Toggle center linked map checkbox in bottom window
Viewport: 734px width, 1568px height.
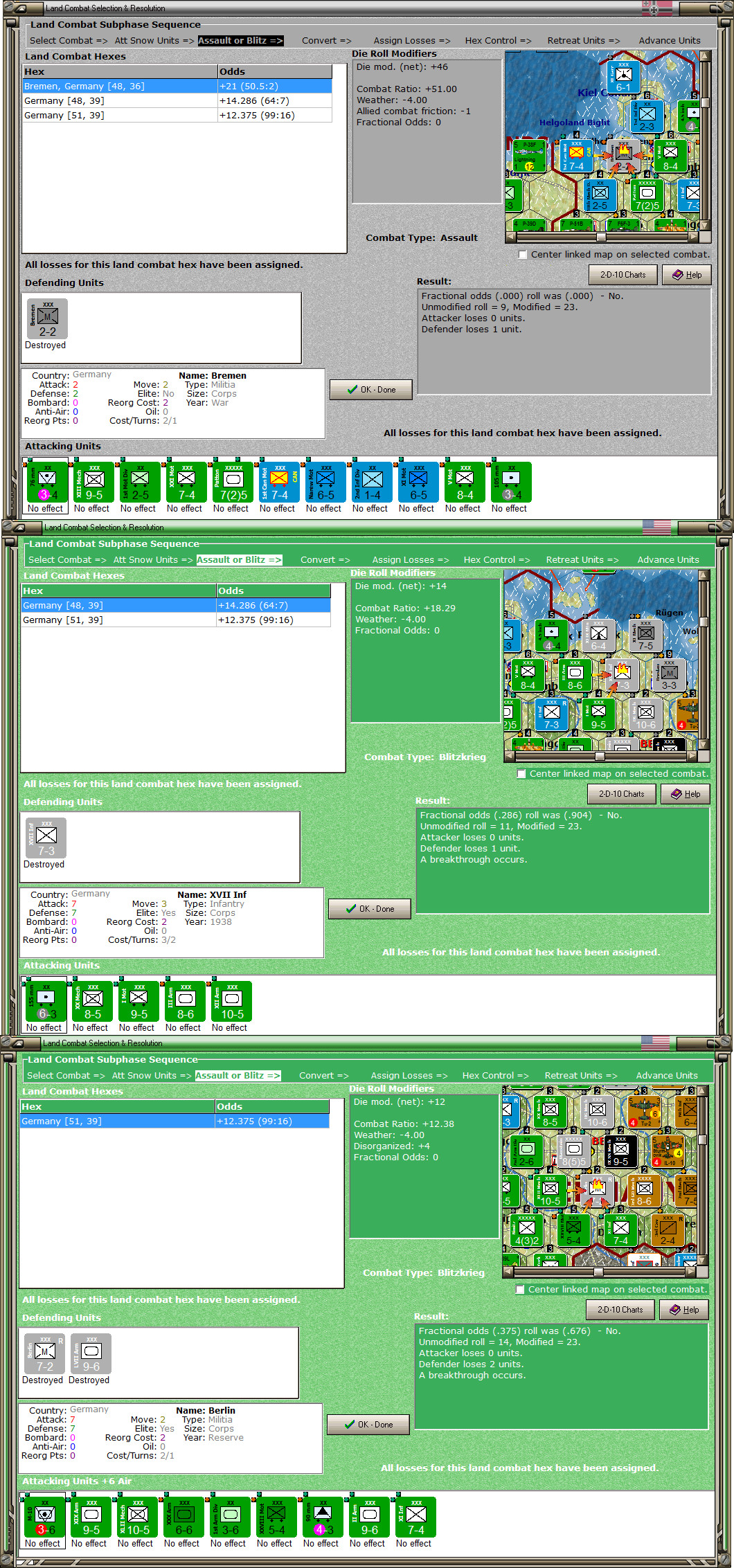[520, 1290]
